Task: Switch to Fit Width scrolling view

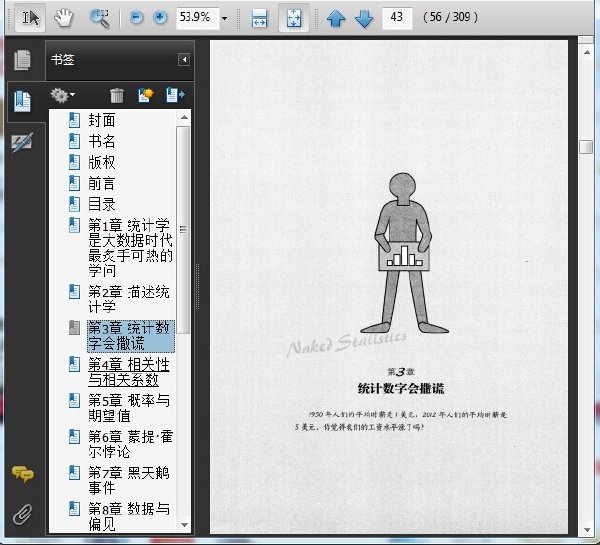Action: pyautogui.click(x=259, y=18)
